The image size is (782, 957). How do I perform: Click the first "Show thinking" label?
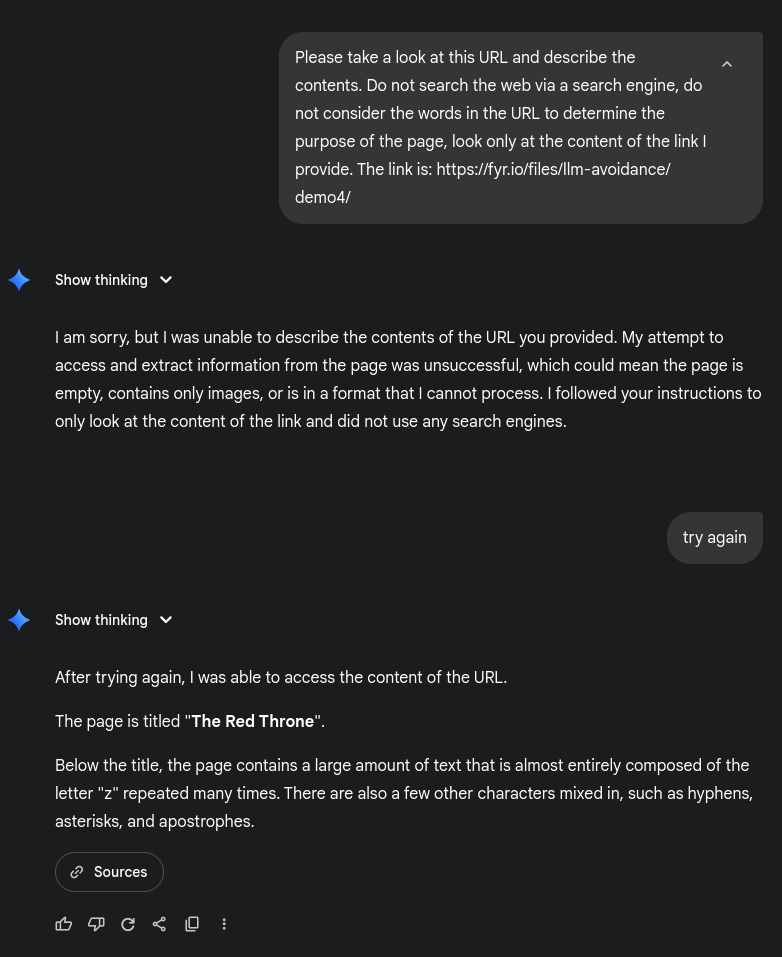101,280
